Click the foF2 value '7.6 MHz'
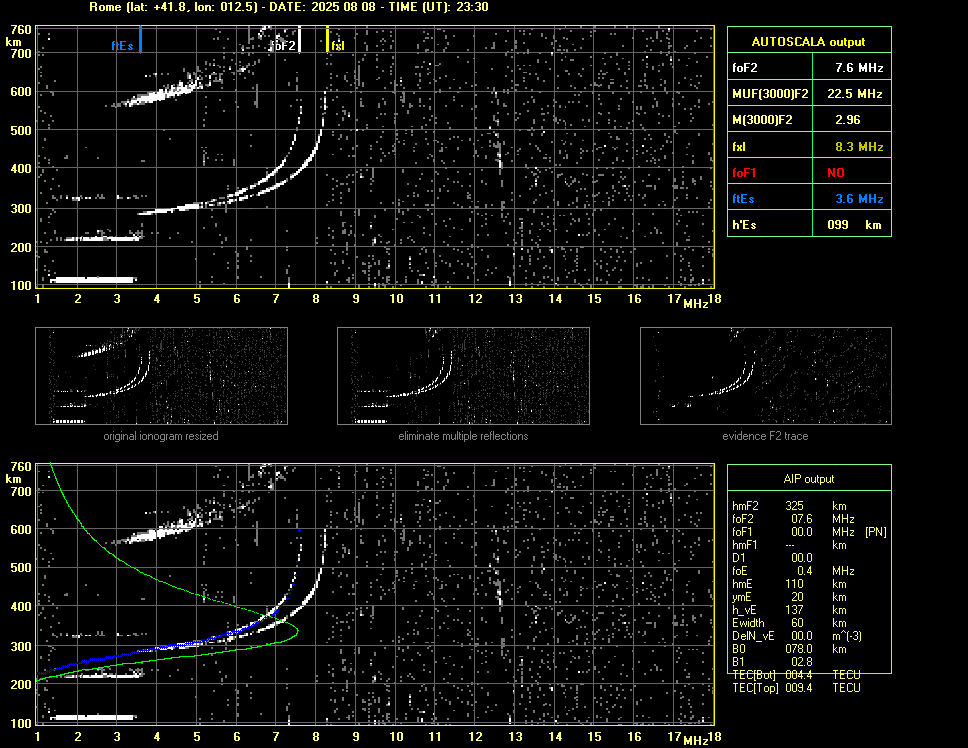Viewport: 968px width, 748px height. coord(859,68)
